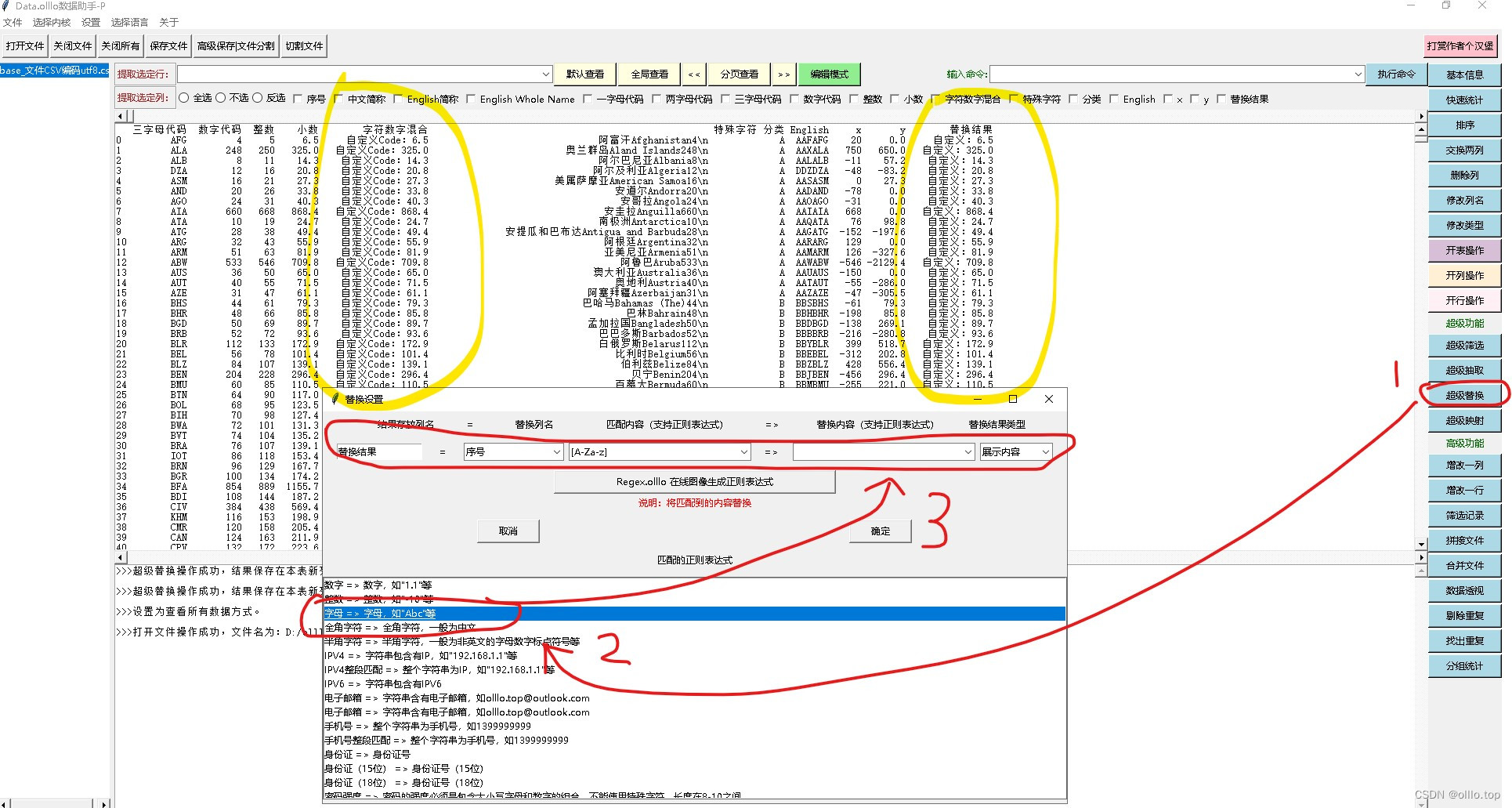Image resolution: width=1512 pixels, height=808 pixels.
Task: Select the '数字 => 数字' regex list entry
Action: tap(694, 585)
